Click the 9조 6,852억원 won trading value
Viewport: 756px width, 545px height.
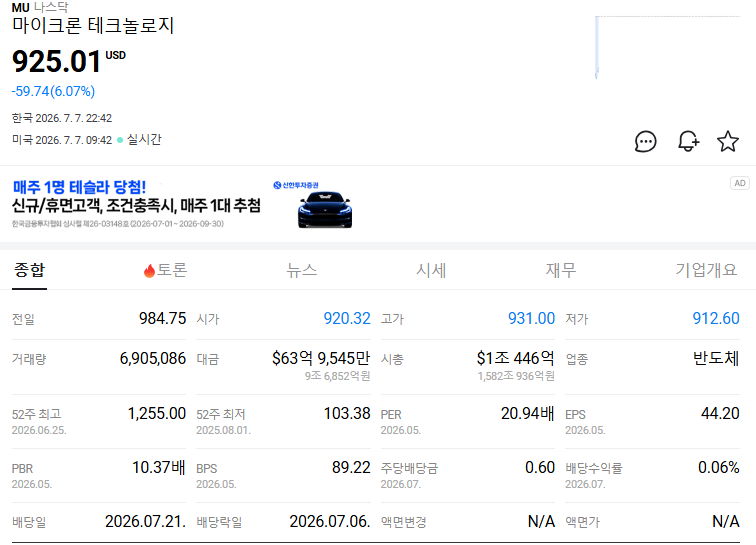tap(338, 376)
